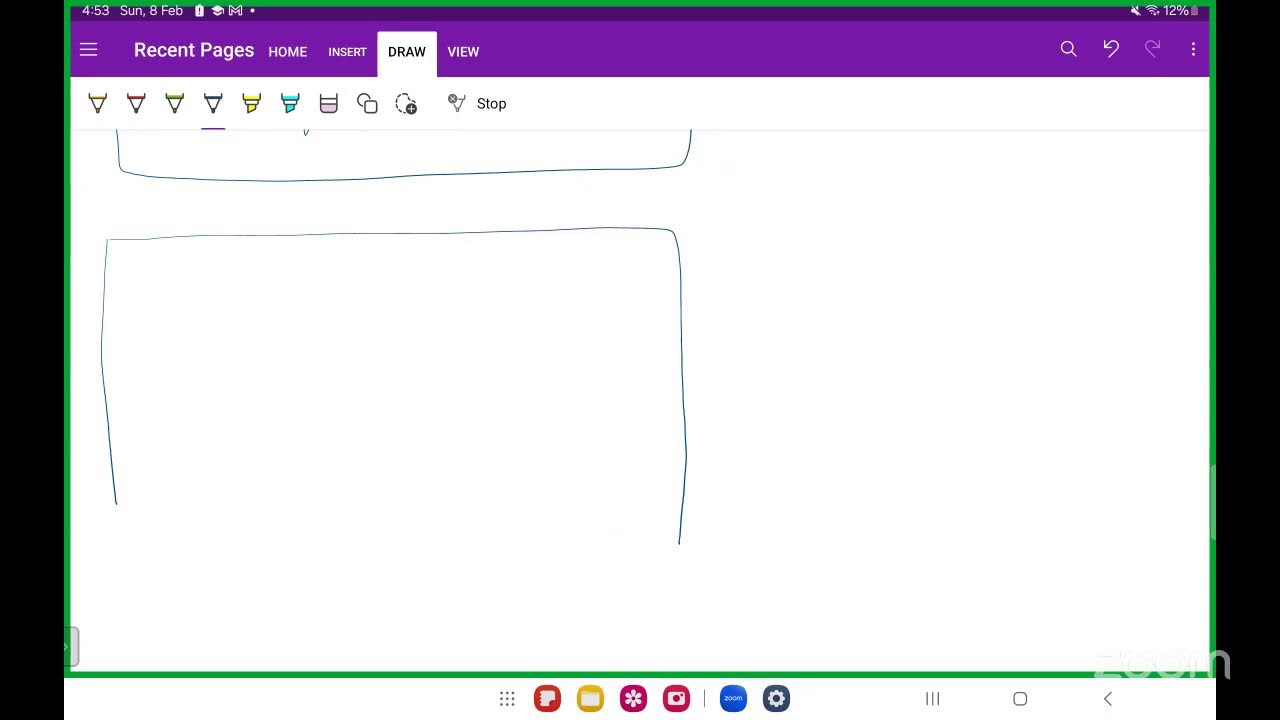The width and height of the screenshot is (1280, 720).
Task: Open the yellow My Files app
Action: (590, 699)
